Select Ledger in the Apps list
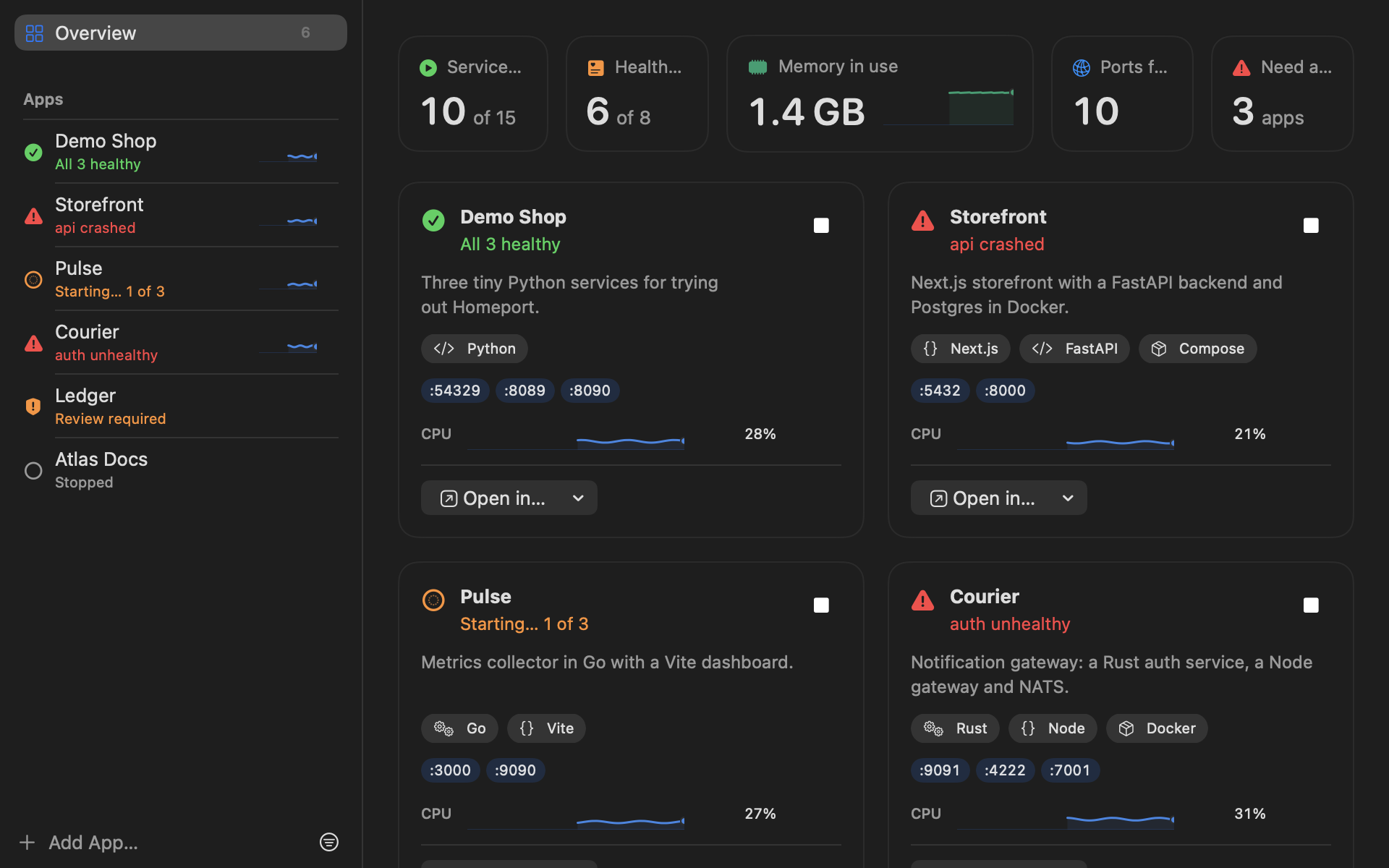Screen dimensions: 1389x868 pos(181,407)
